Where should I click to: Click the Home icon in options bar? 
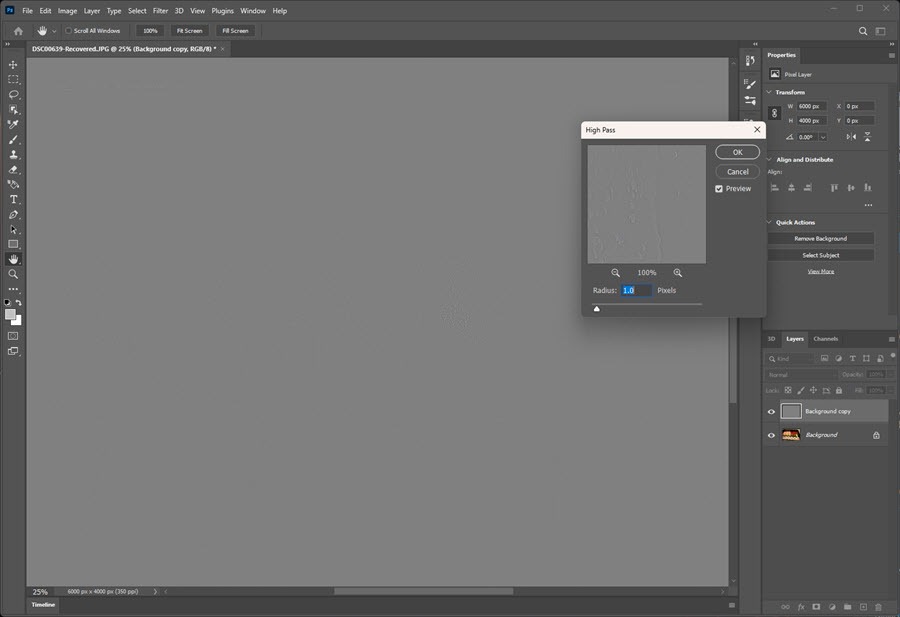pyautogui.click(x=18, y=31)
